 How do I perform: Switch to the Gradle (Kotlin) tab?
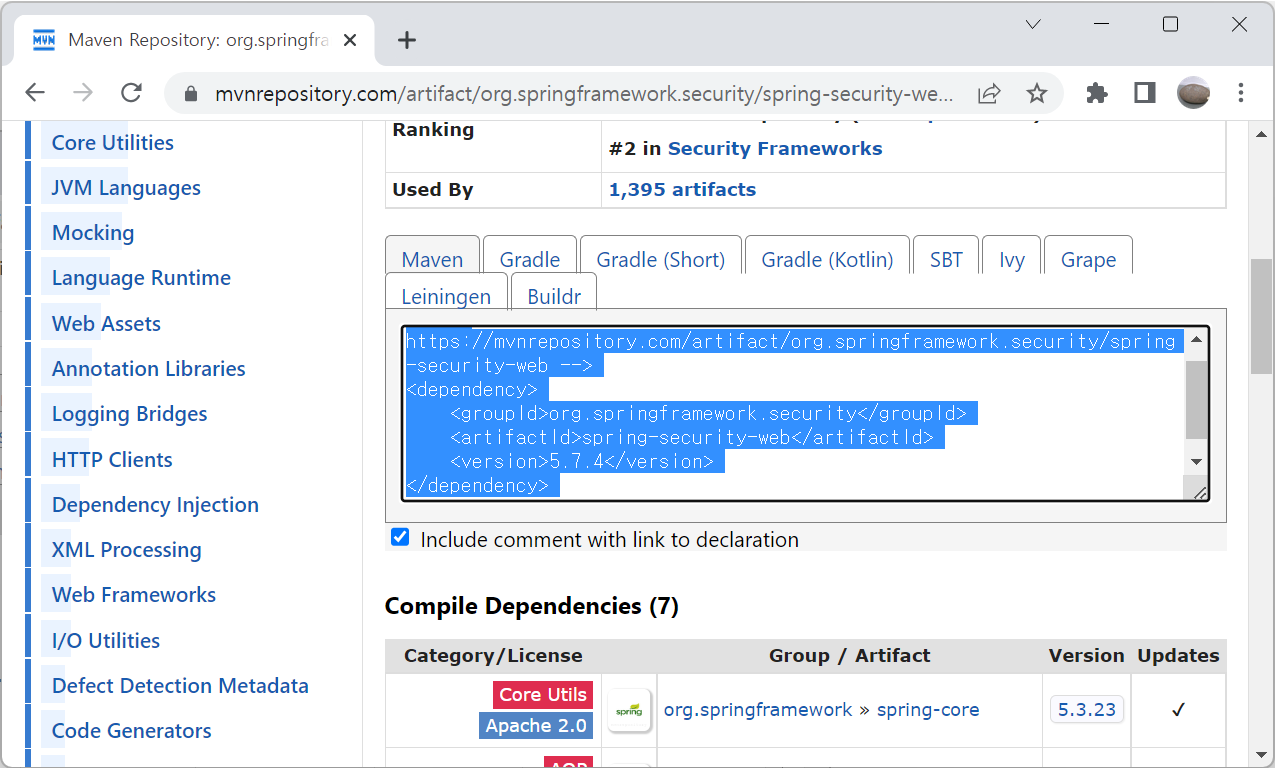click(x=827, y=260)
